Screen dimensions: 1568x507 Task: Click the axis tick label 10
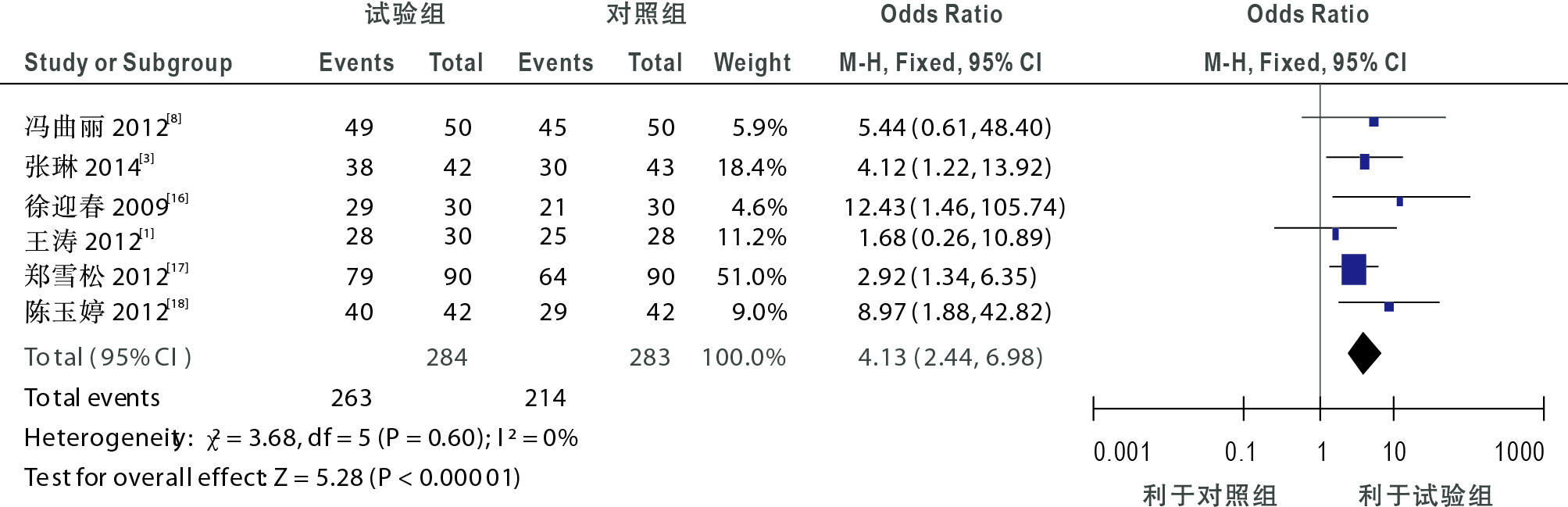point(1395,452)
